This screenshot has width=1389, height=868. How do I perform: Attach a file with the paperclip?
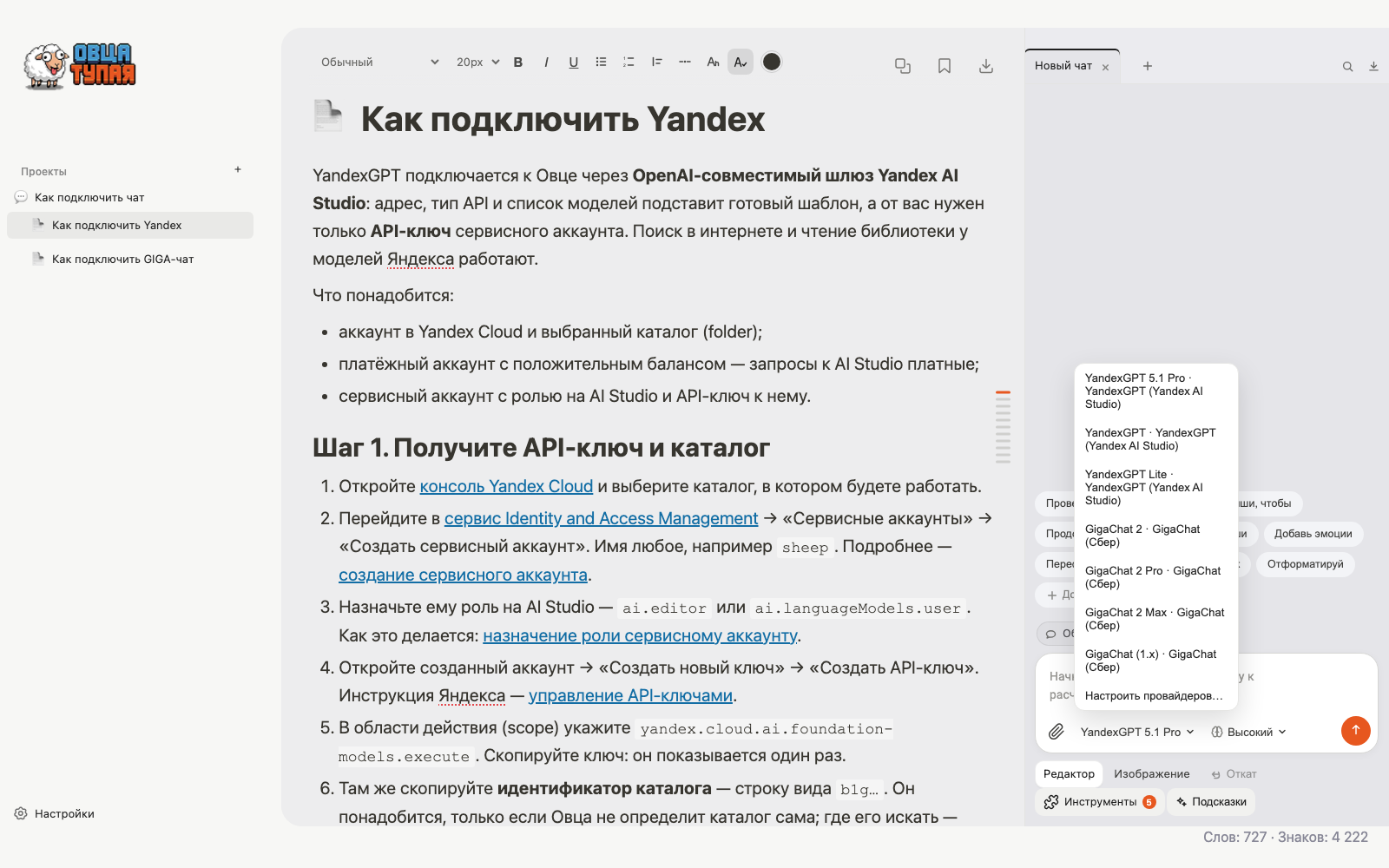[1057, 732]
